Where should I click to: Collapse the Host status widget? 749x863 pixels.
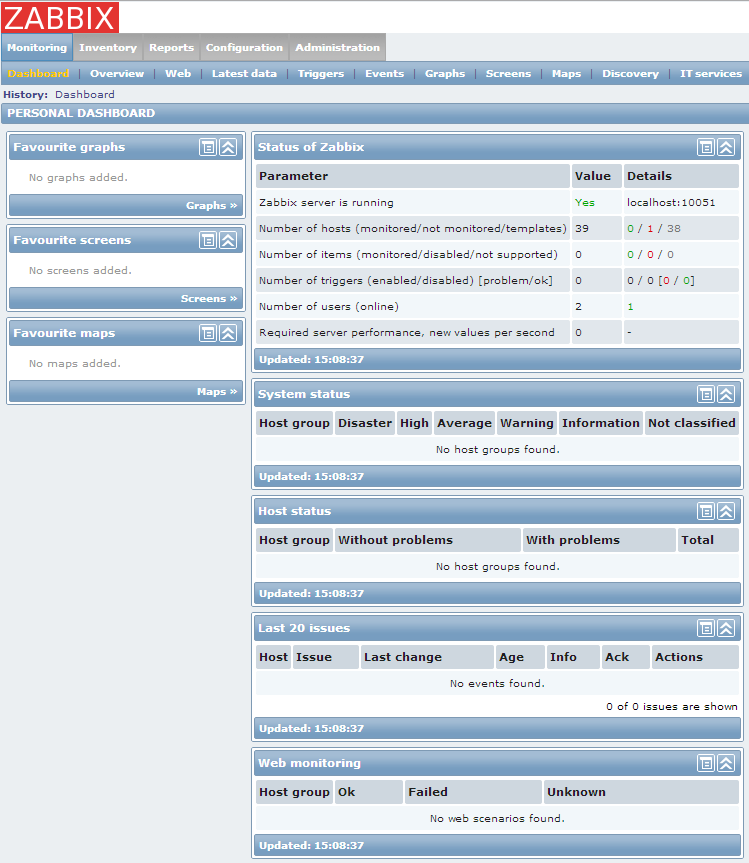[x=726, y=511]
